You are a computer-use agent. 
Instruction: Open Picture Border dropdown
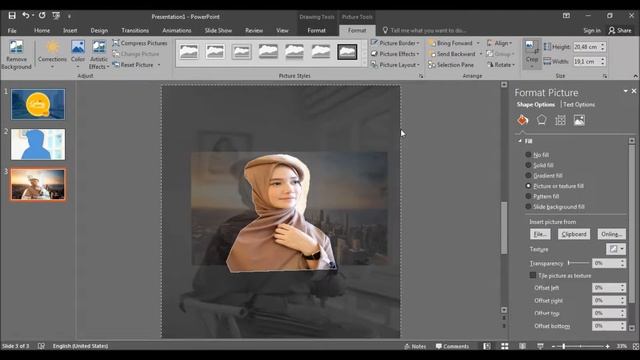coord(395,43)
